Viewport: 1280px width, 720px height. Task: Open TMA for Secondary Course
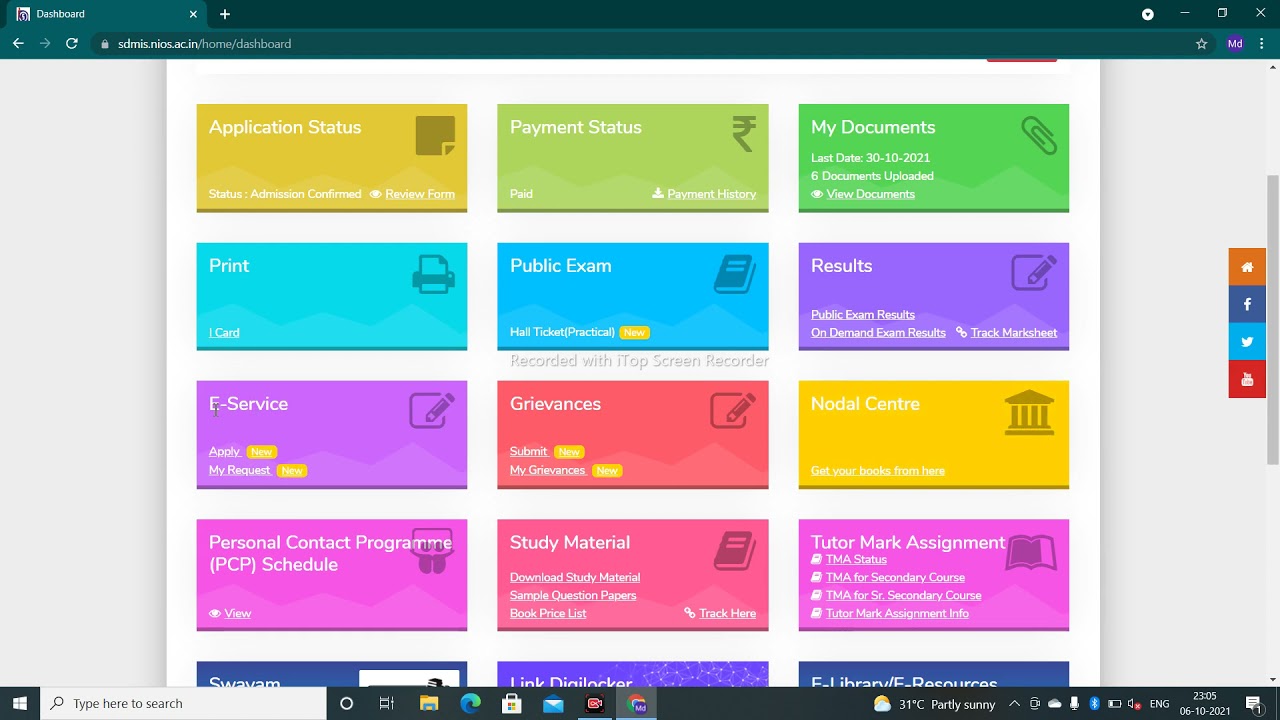tap(895, 578)
